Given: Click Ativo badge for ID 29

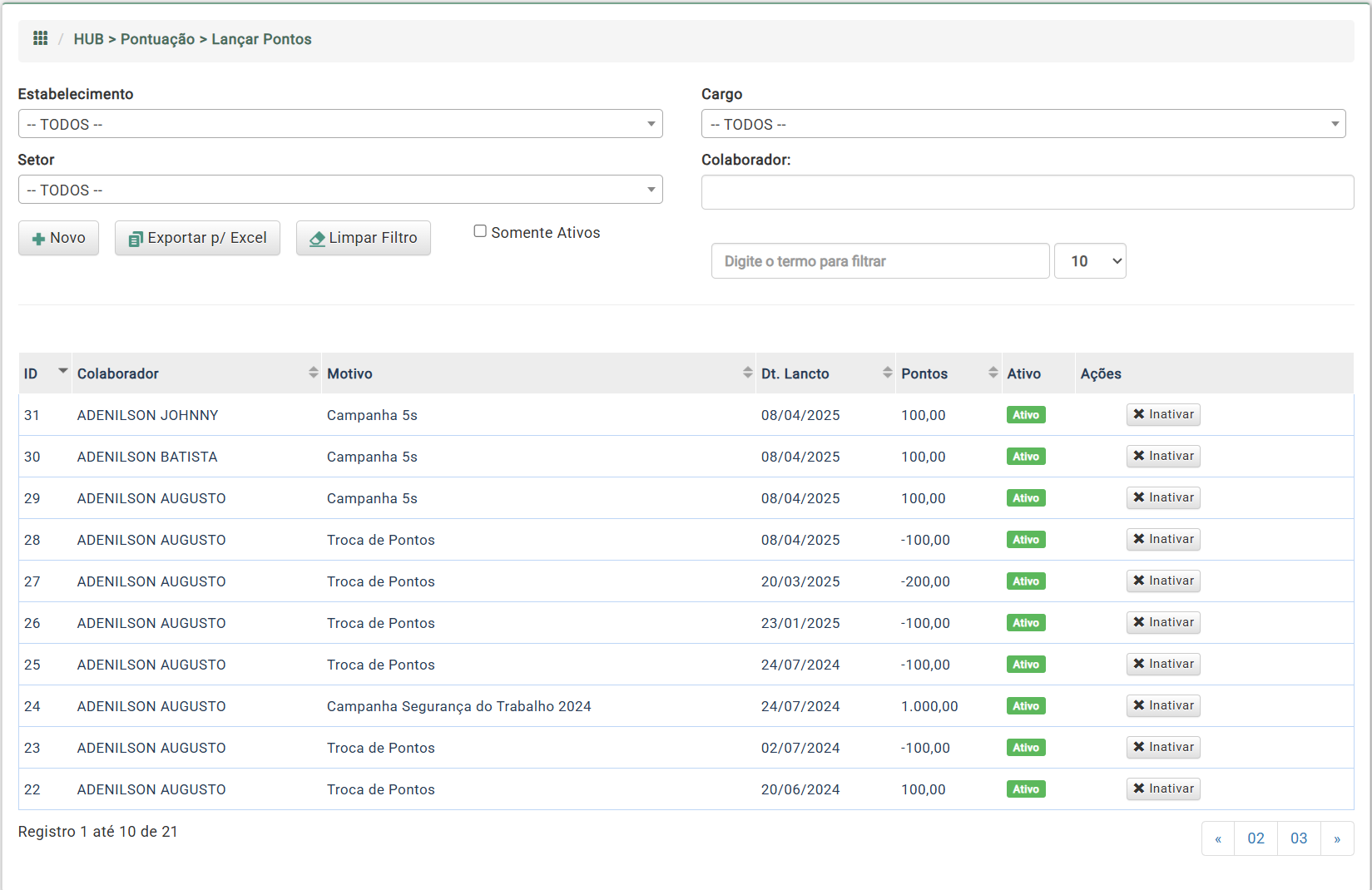Looking at the screenshot, I should click(x=1026, y=498).
